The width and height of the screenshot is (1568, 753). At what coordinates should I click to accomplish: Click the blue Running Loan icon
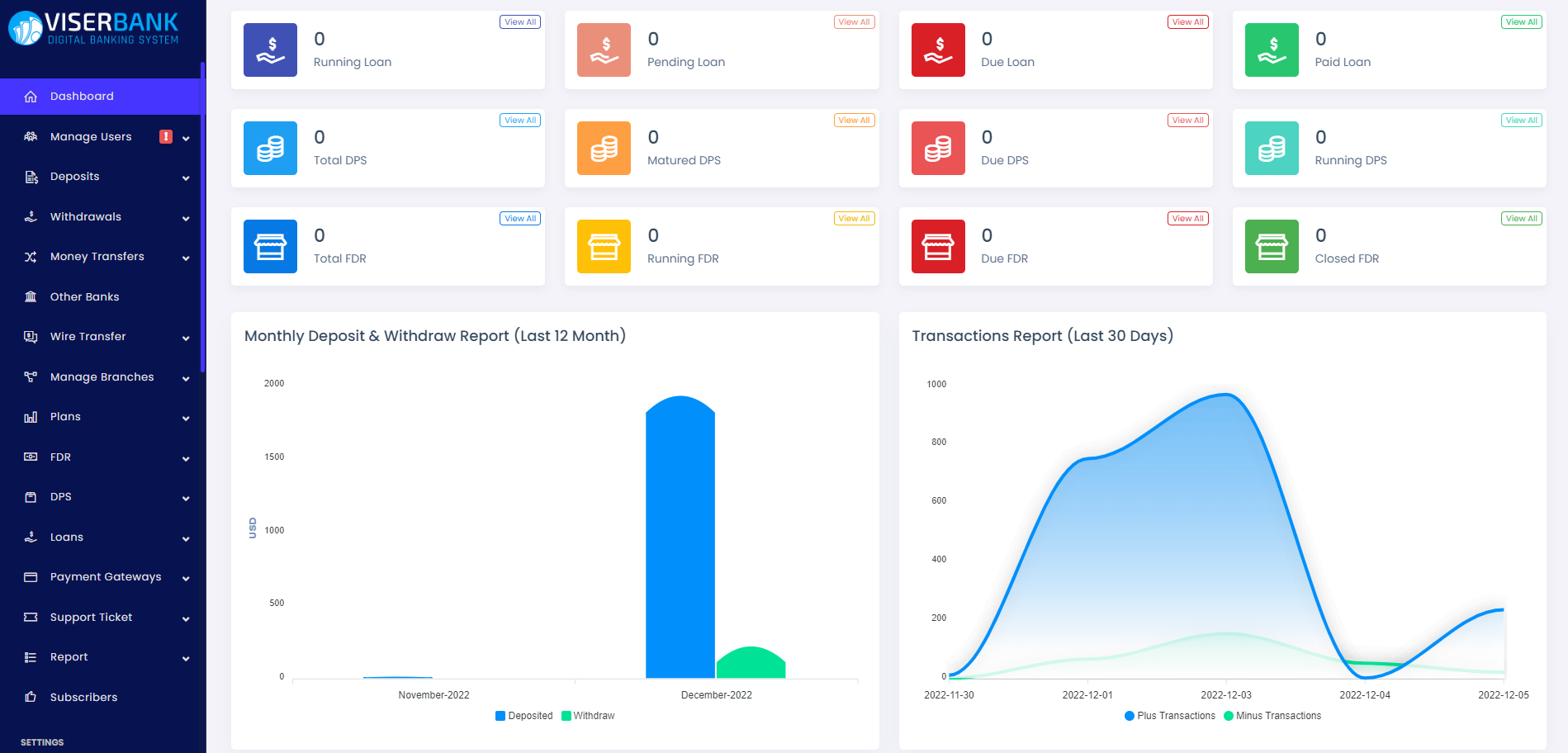click(270, 50)
